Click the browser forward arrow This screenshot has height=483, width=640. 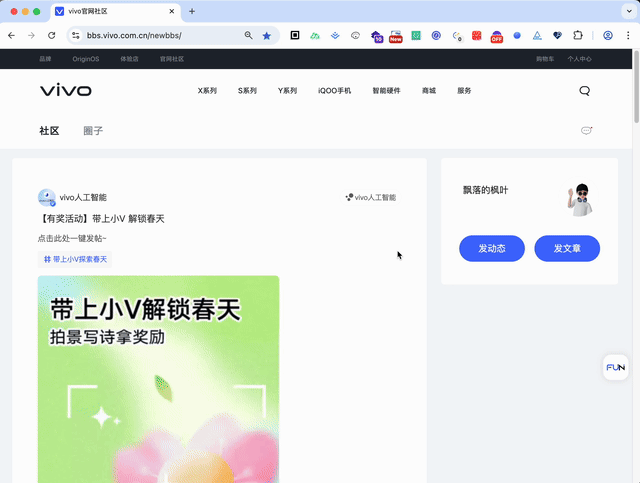click(x=31, y=36)
